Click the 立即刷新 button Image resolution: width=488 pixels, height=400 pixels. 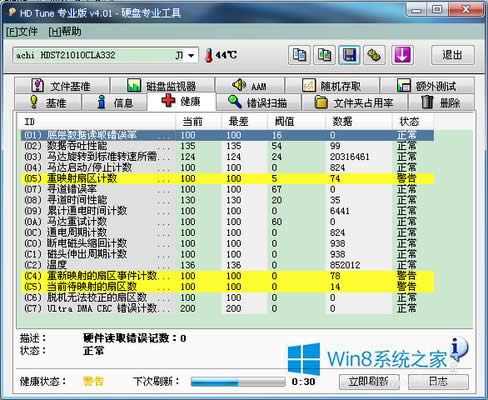tap(369, 381)
